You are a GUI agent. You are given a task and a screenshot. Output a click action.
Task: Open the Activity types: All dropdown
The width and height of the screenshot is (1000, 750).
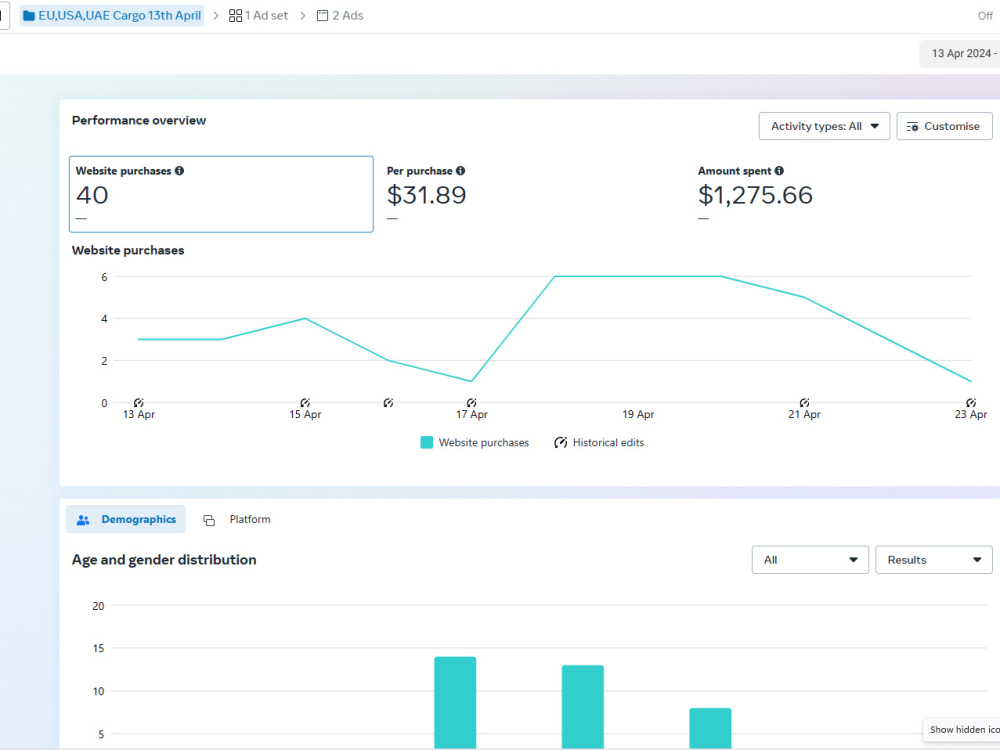coord(824,126)
